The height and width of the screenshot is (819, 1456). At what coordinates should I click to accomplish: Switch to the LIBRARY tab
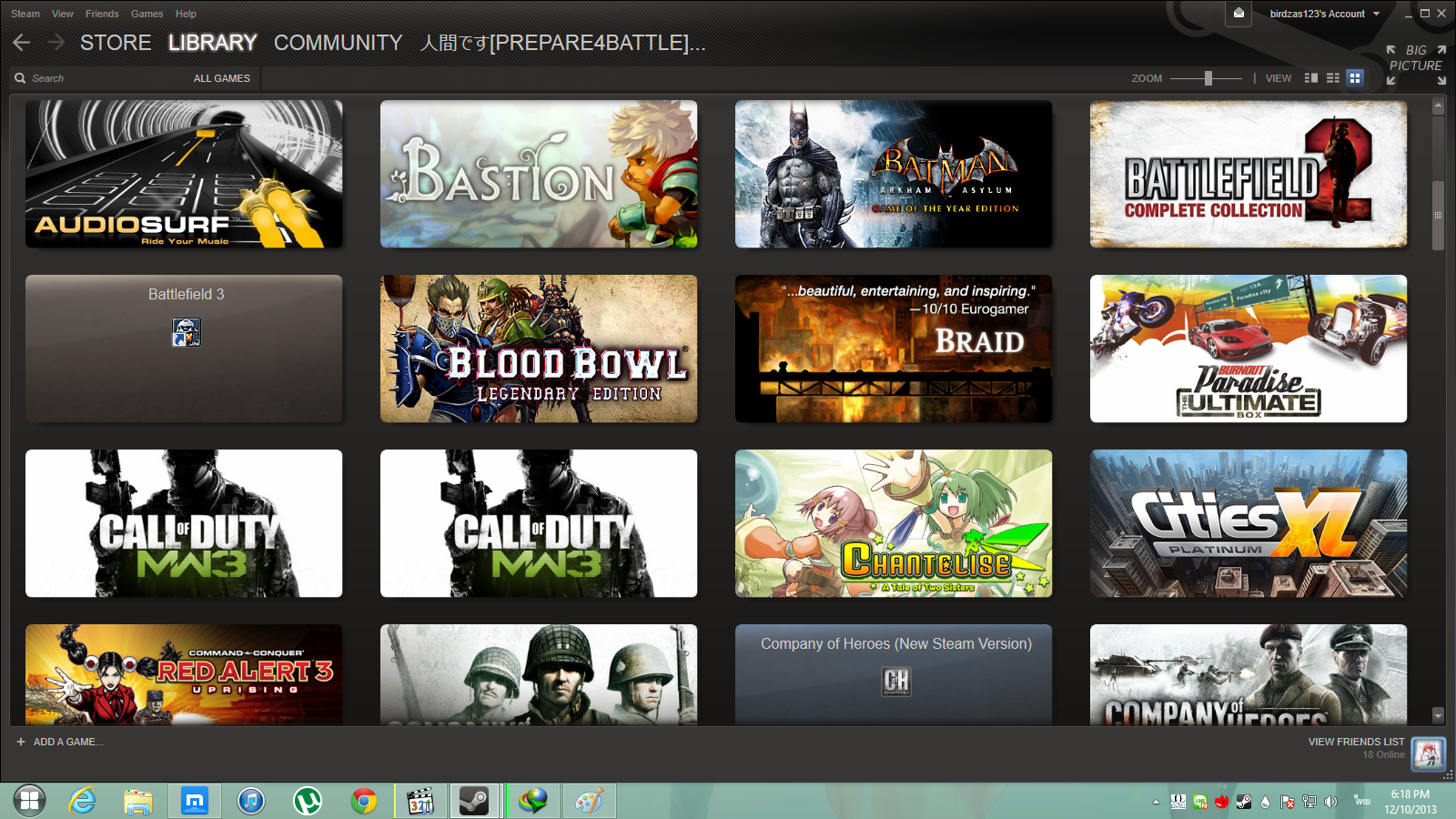tap(213, 43)
